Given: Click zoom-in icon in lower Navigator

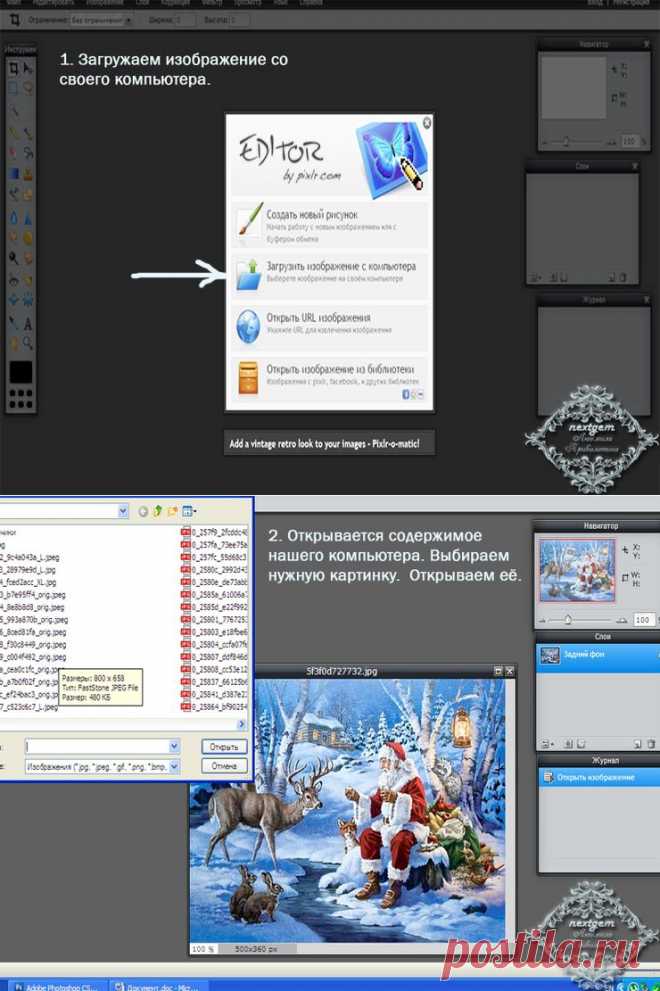Looking at the screenshot, I should tap(623, 621).
